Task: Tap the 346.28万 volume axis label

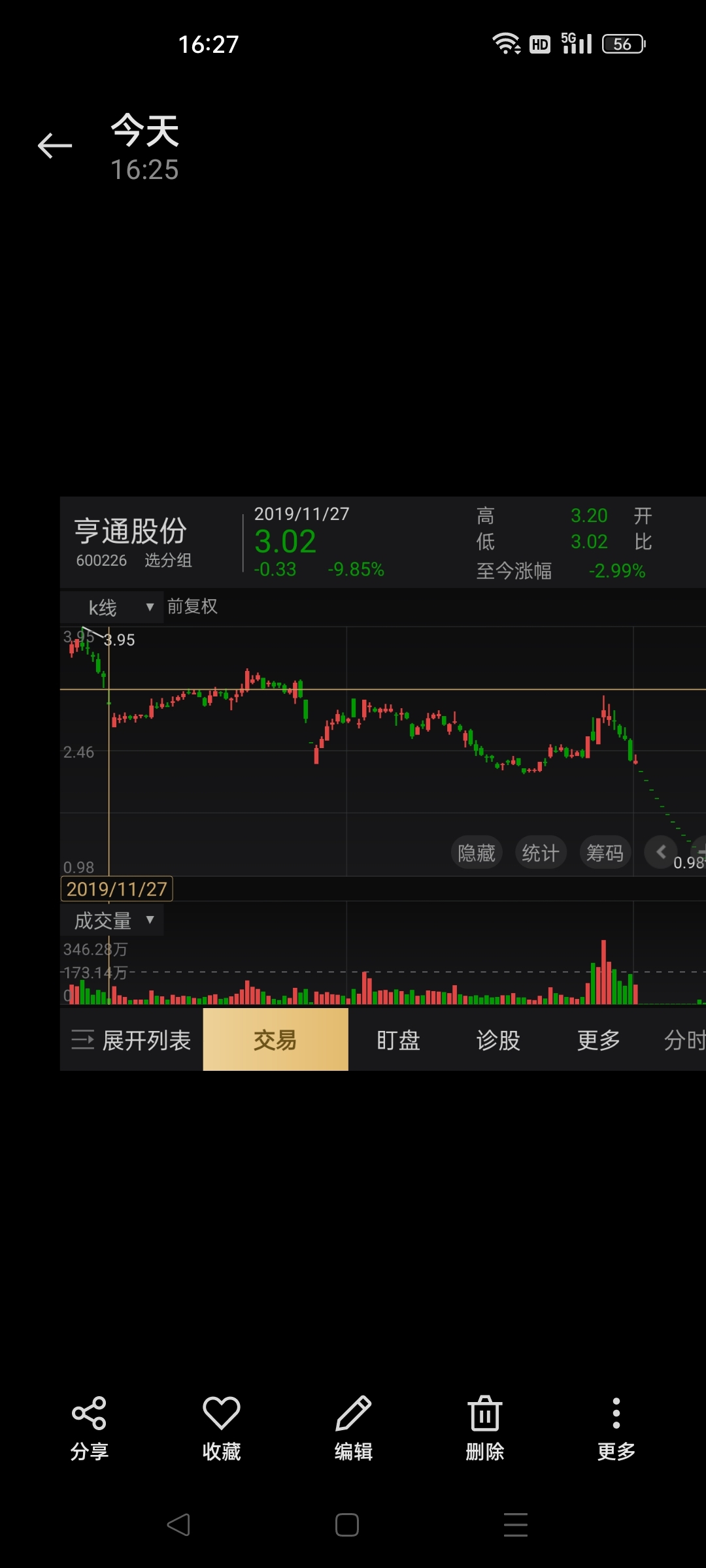Action: pyautogui.click(x=95, y=949)
